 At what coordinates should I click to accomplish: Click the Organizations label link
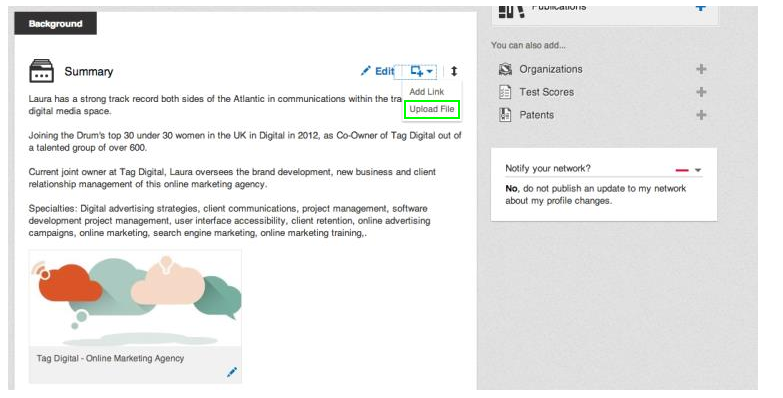point(551,69)
